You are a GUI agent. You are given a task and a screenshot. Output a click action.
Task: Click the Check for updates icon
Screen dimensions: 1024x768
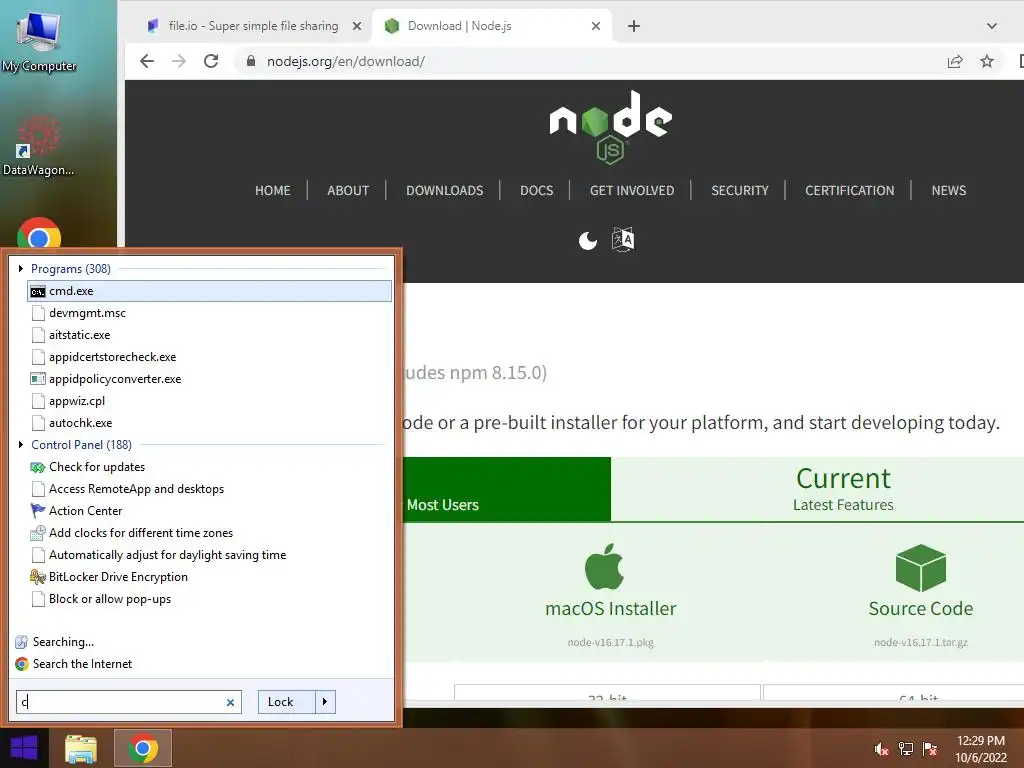38,467
